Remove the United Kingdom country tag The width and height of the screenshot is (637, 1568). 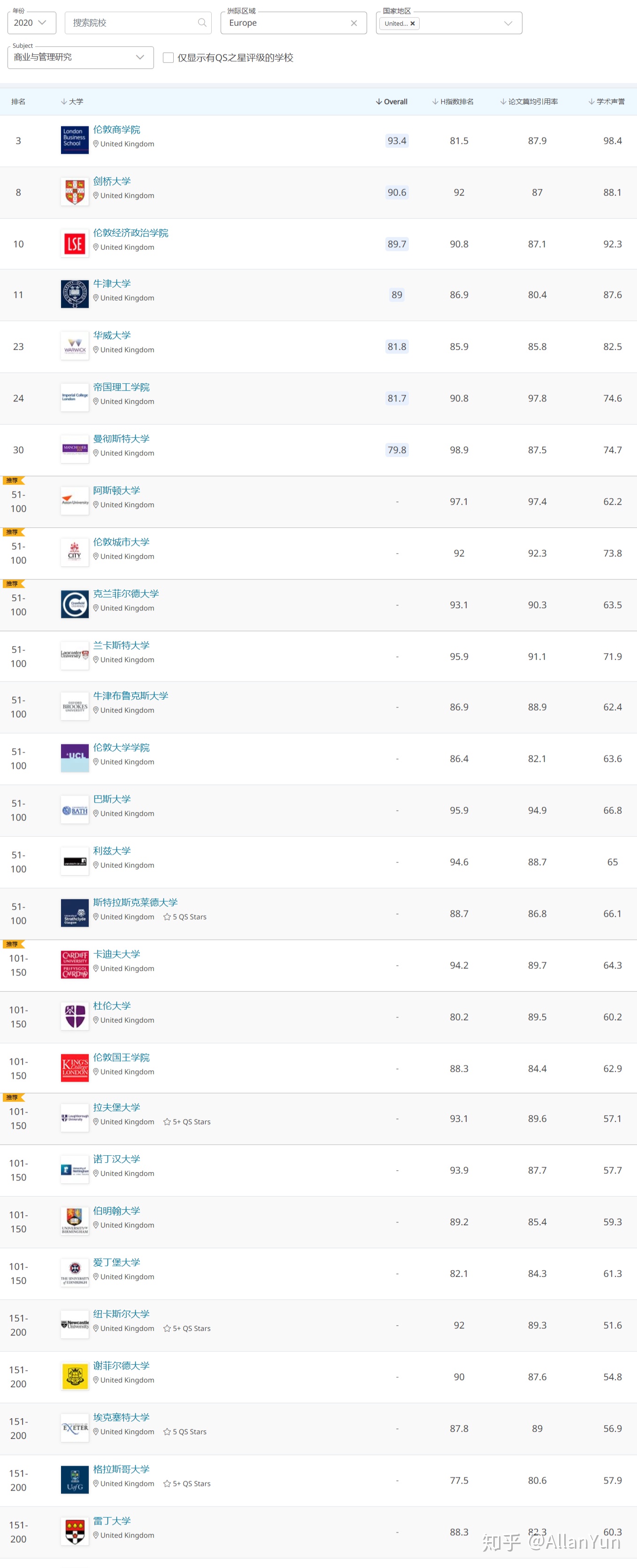click(x=413, y=24)
